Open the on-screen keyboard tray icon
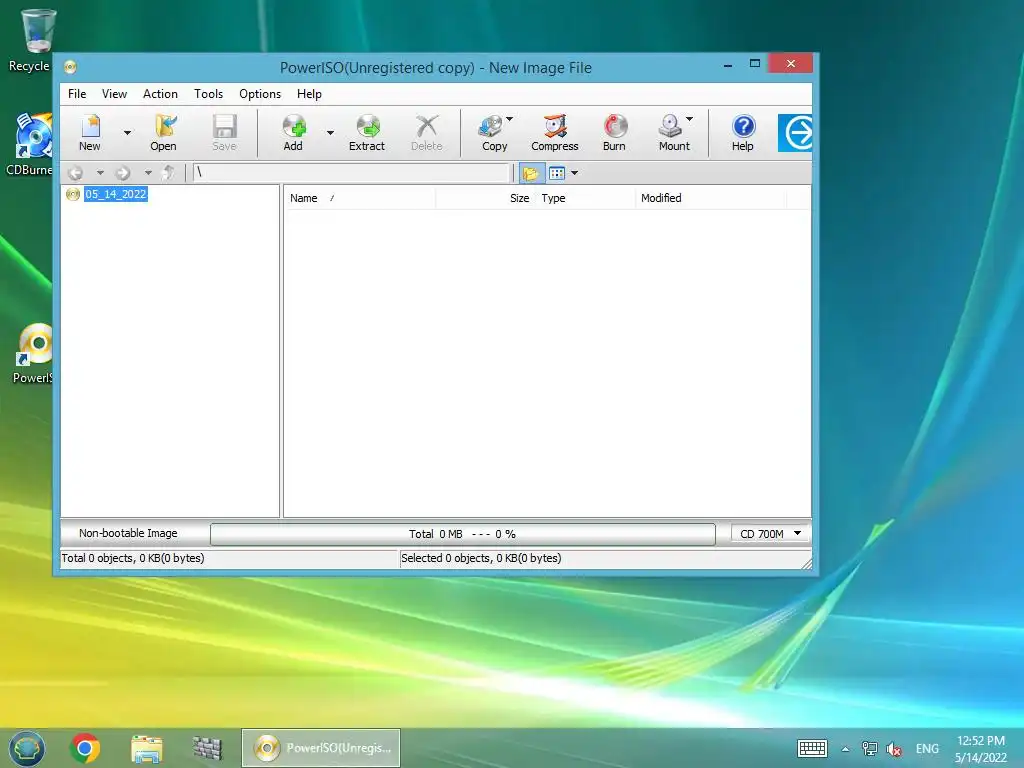Viewport: 1024px width, 768px height. click(812, 748)
